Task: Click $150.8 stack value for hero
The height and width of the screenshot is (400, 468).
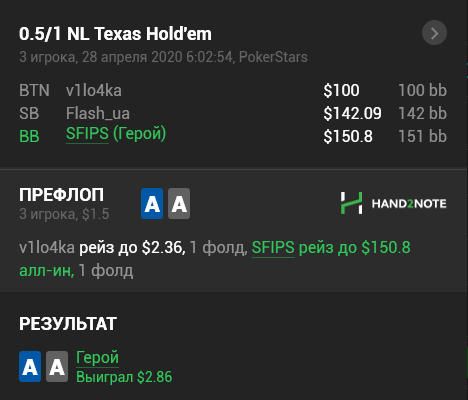Action: [348, 136]
